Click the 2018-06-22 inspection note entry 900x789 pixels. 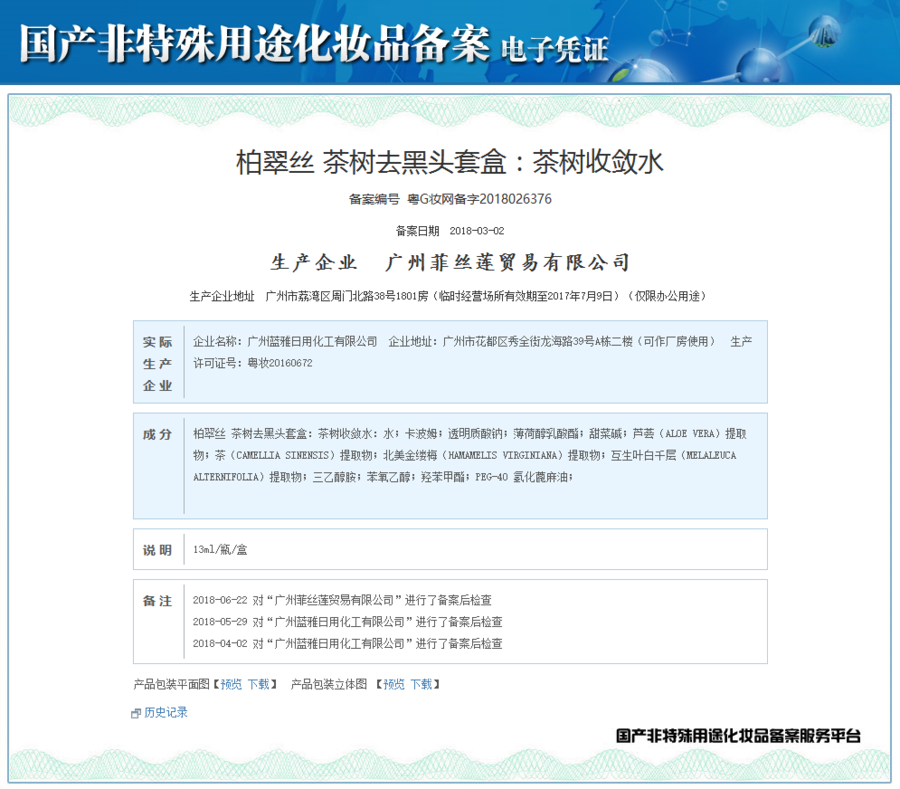(x=341, y=600)
